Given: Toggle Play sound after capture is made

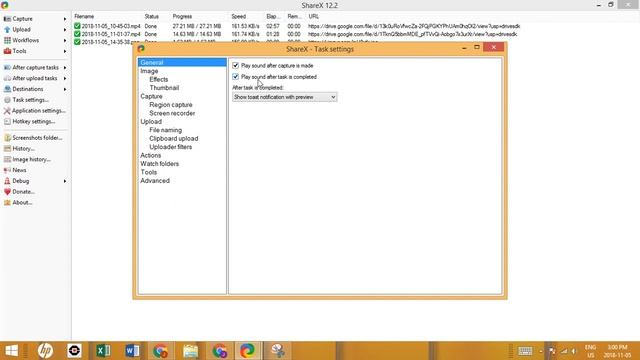Looking at the screenshot, I should pos(236,65).
